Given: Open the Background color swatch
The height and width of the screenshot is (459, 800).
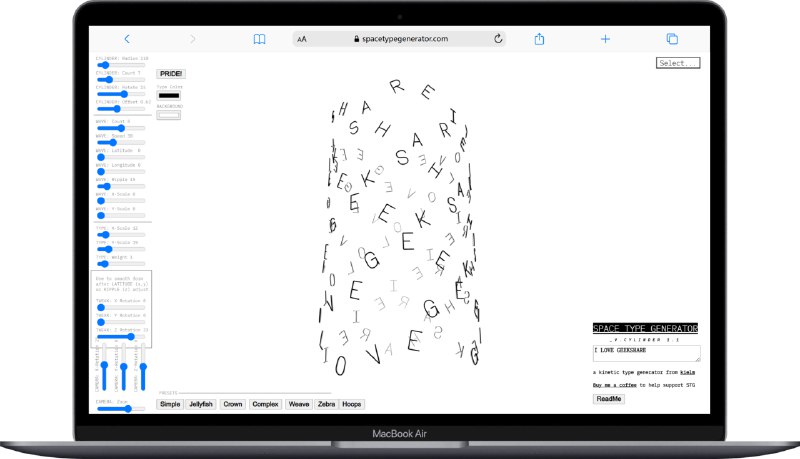Looking at the screenshot, I should pyautogui.click(x=169, y=114).
